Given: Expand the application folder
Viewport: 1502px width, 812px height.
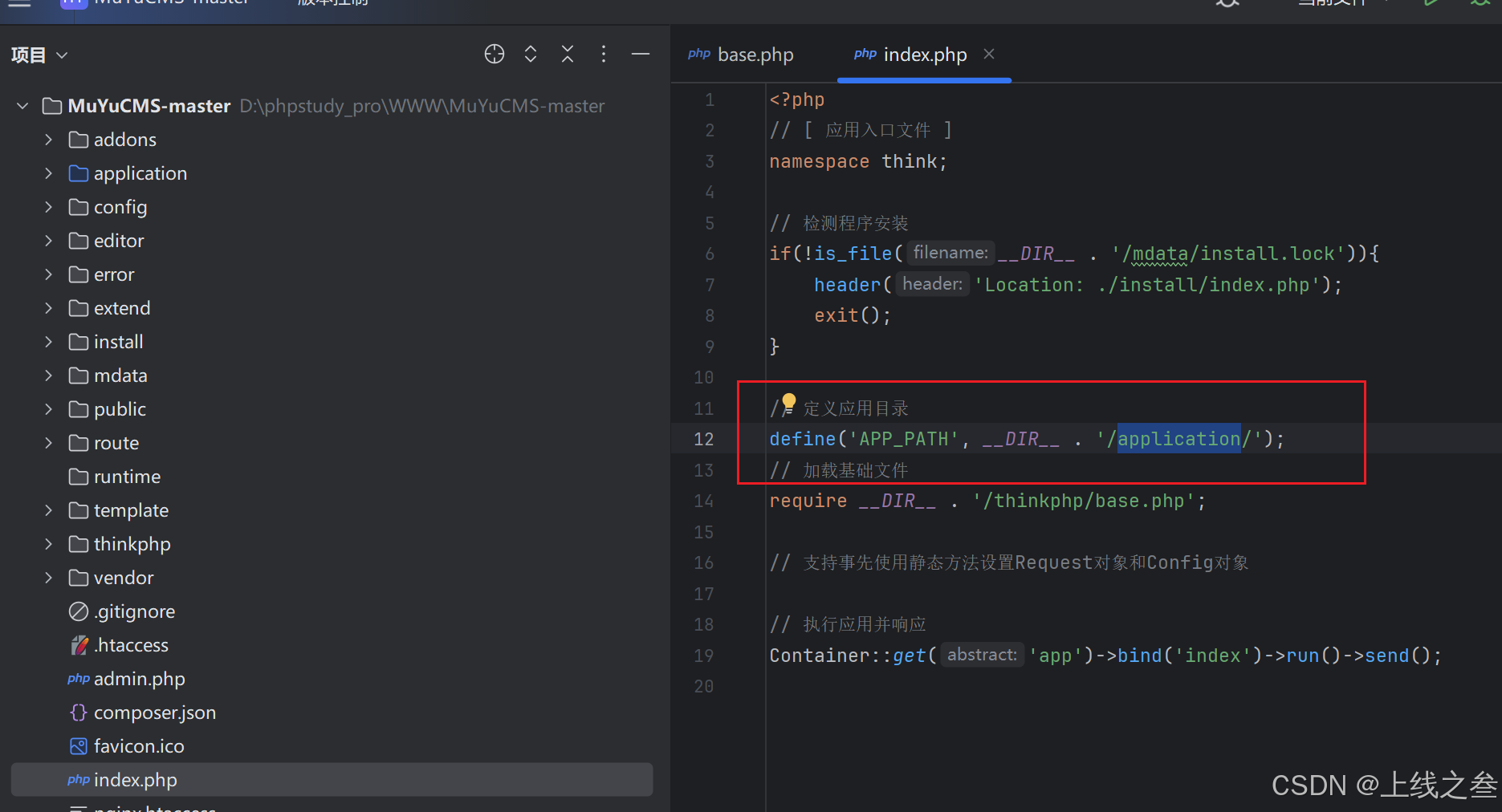Looking at the screenshot, I should coord(48,173).
